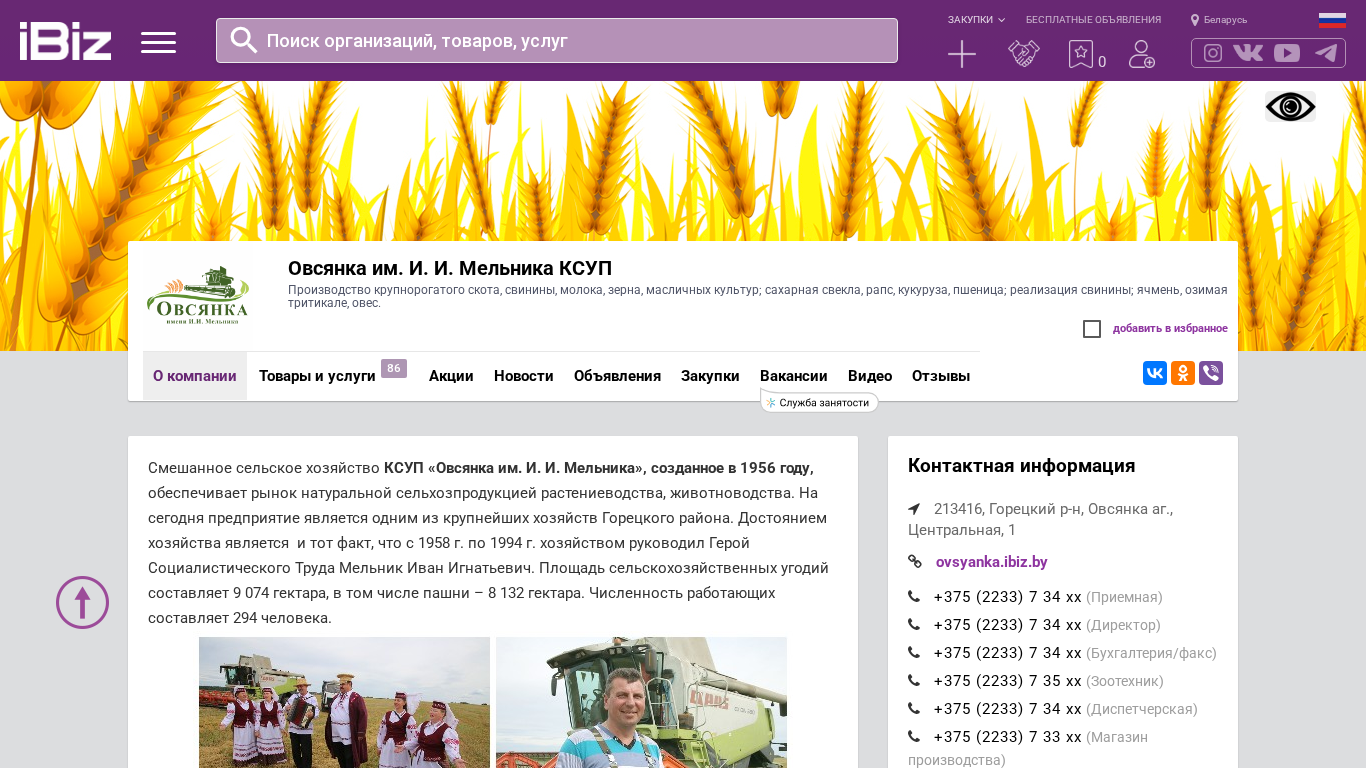This screenshot has height=768, width=1366.
Task: Open the Товары и услуги tab
Action: 317,376
